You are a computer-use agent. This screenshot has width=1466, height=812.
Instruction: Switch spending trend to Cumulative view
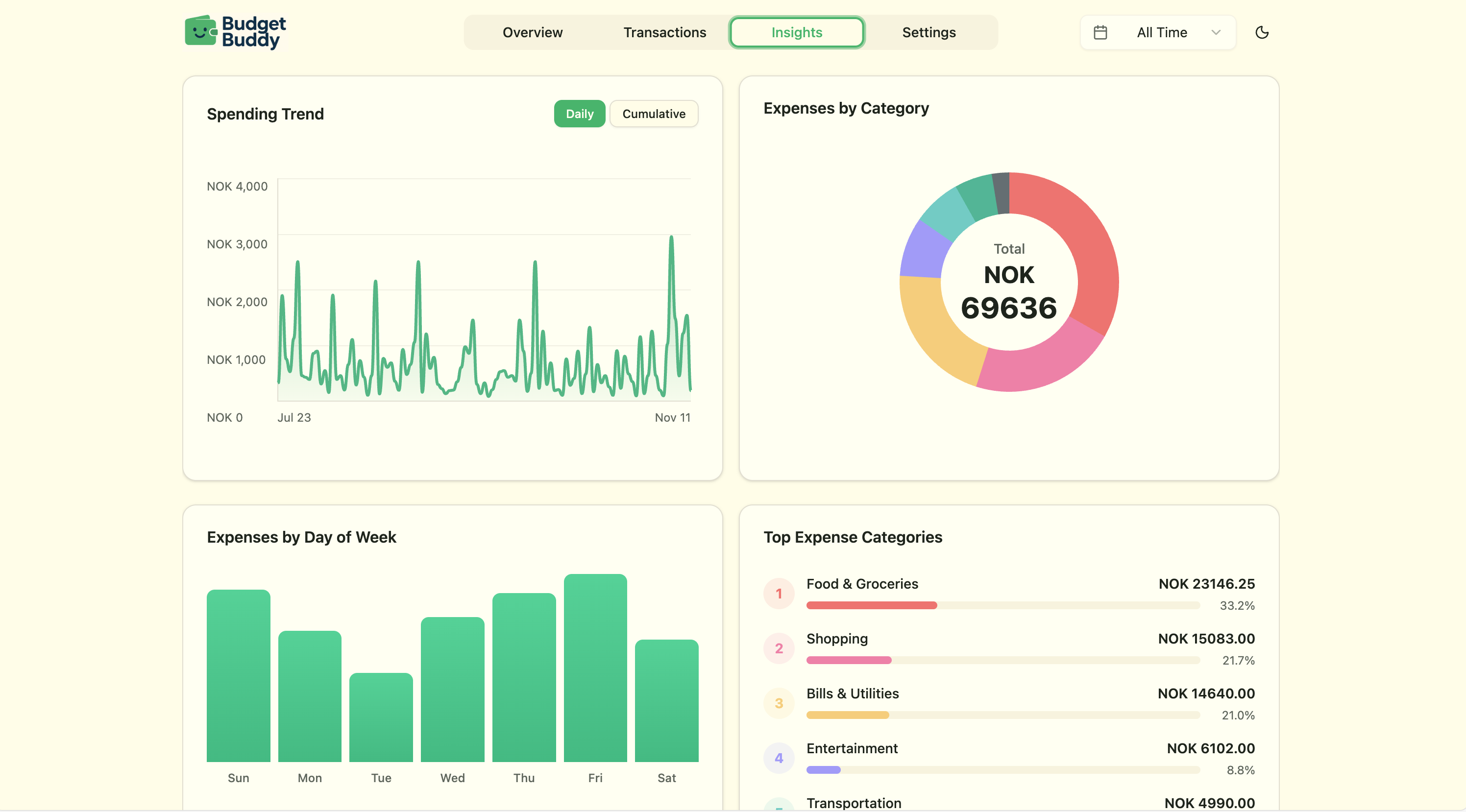tap(653, 113)
